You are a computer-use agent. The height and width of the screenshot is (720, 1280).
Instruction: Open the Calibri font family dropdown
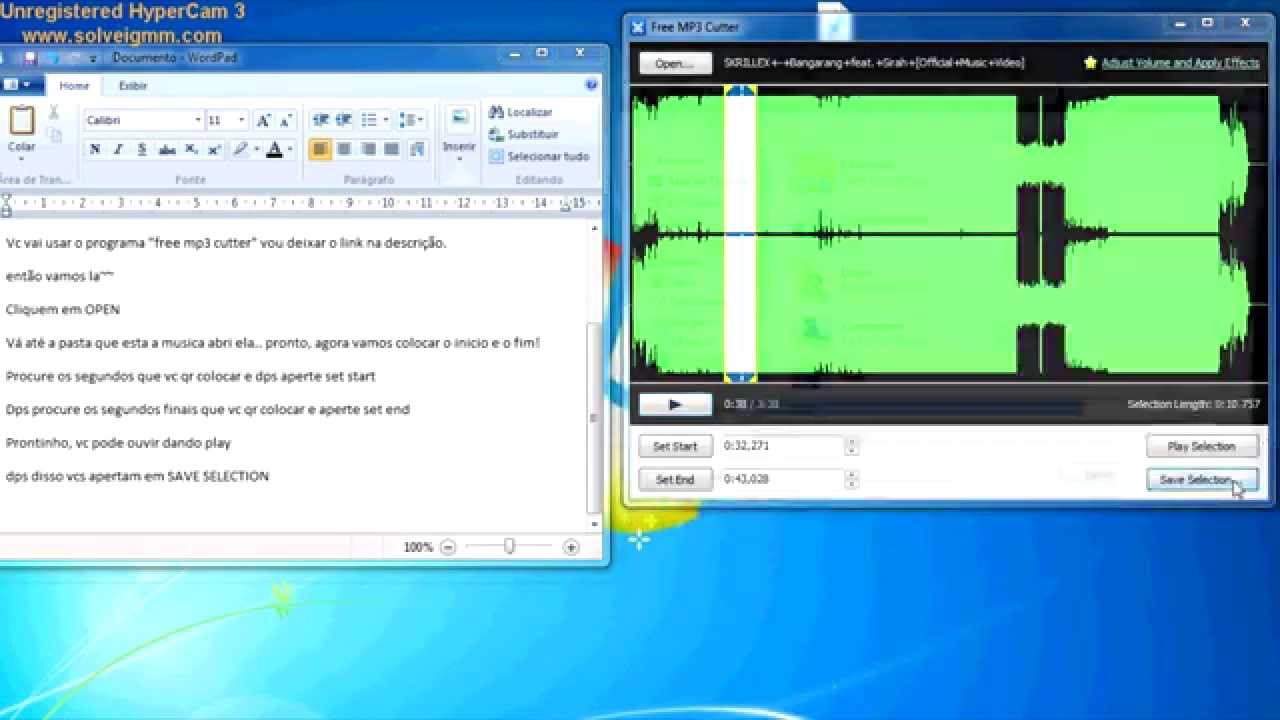click(197, 120)
